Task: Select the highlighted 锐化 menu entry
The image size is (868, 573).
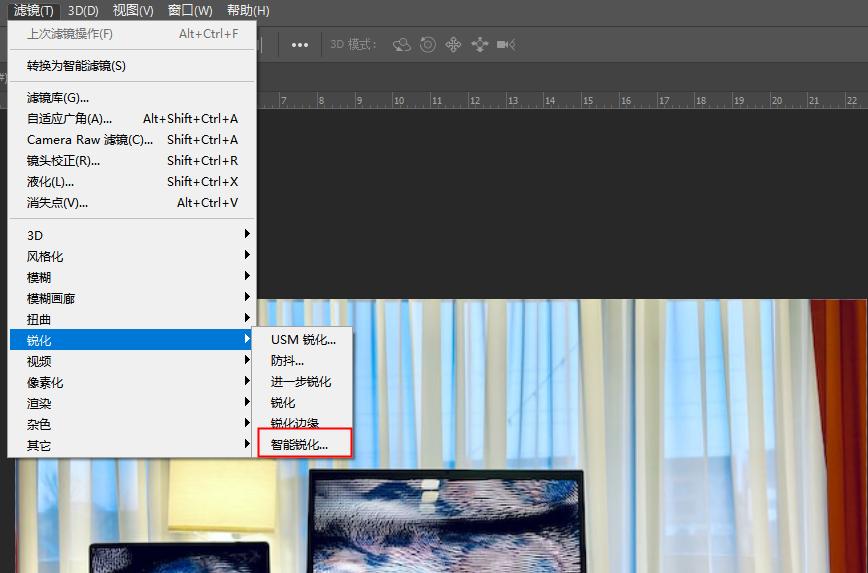Action: tap(132, 340)
